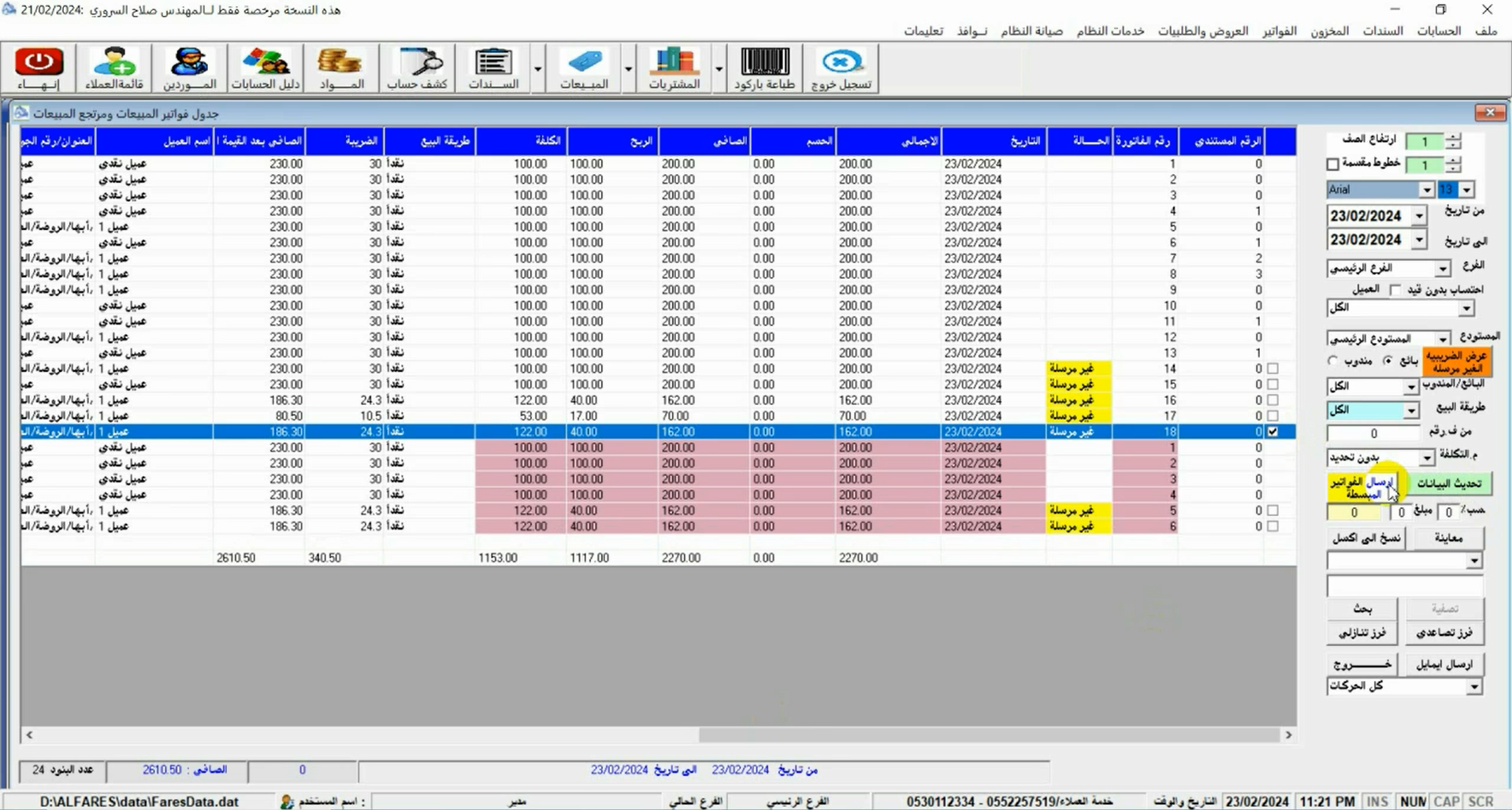This screenshot has height=810, width=1512.
Task: Click the user icon in status bar
Action: pos(287,801)
